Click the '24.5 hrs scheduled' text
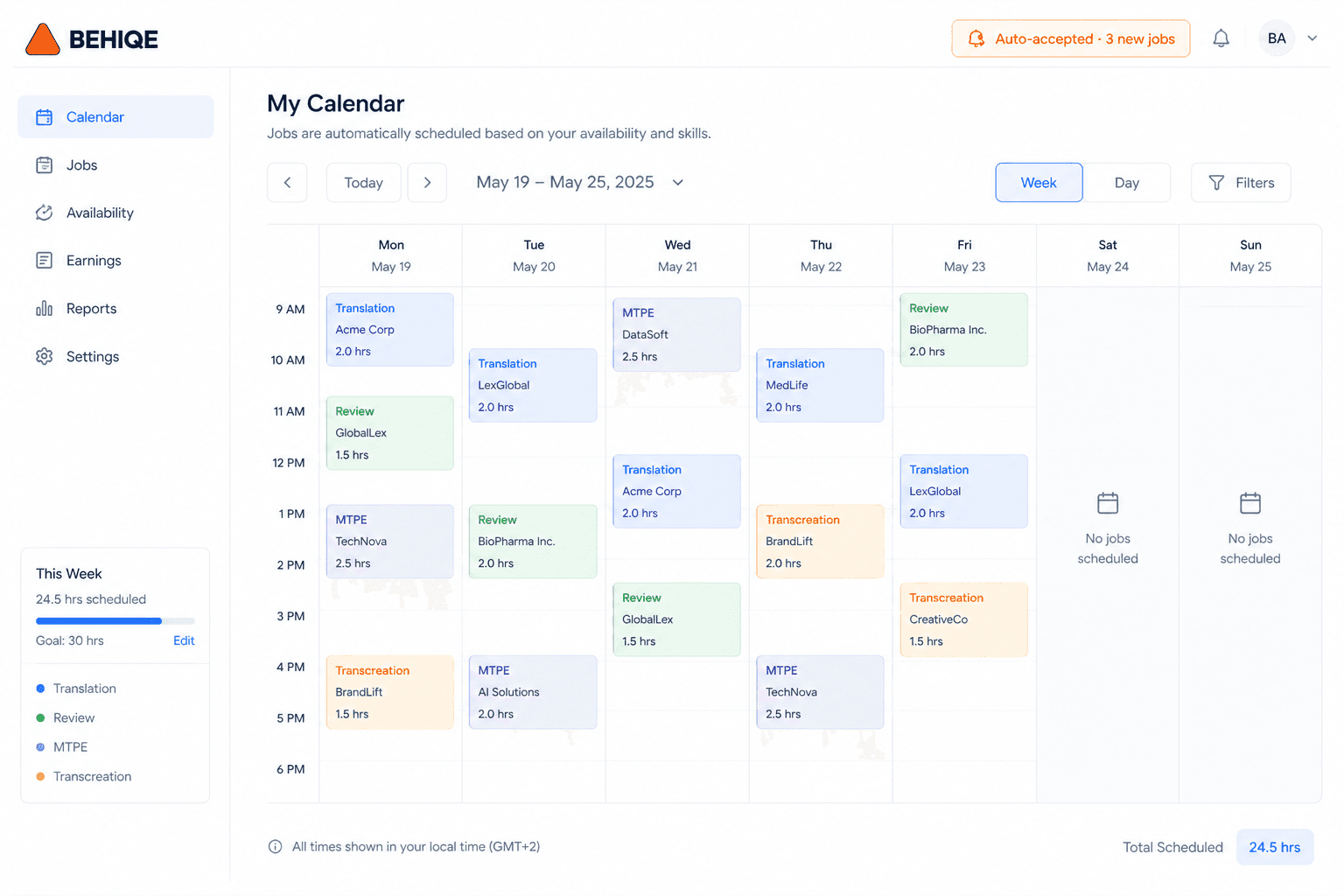1344x896 pixels. (91, 599)
